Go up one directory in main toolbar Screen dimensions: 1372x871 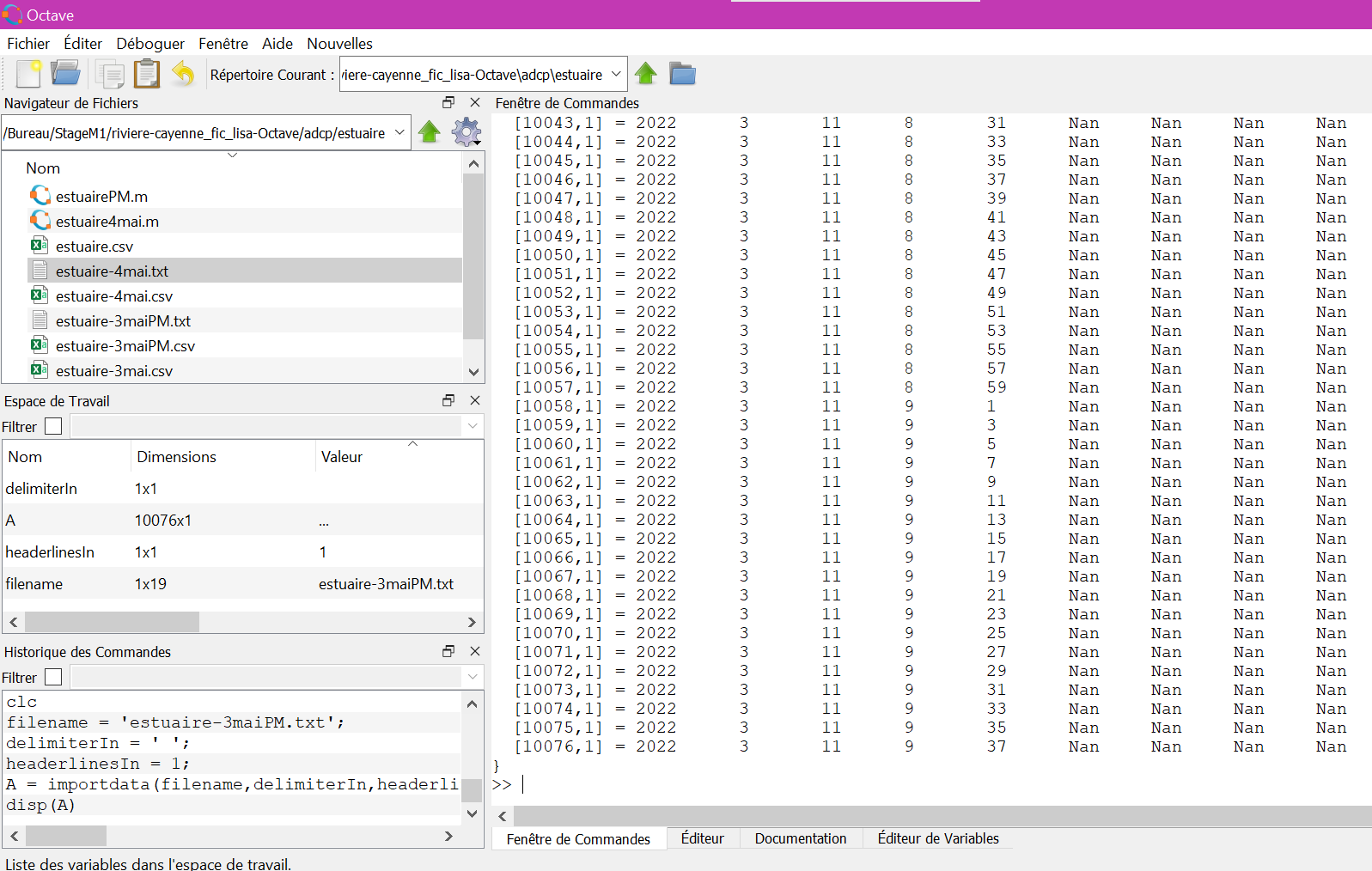pos(646,75)
